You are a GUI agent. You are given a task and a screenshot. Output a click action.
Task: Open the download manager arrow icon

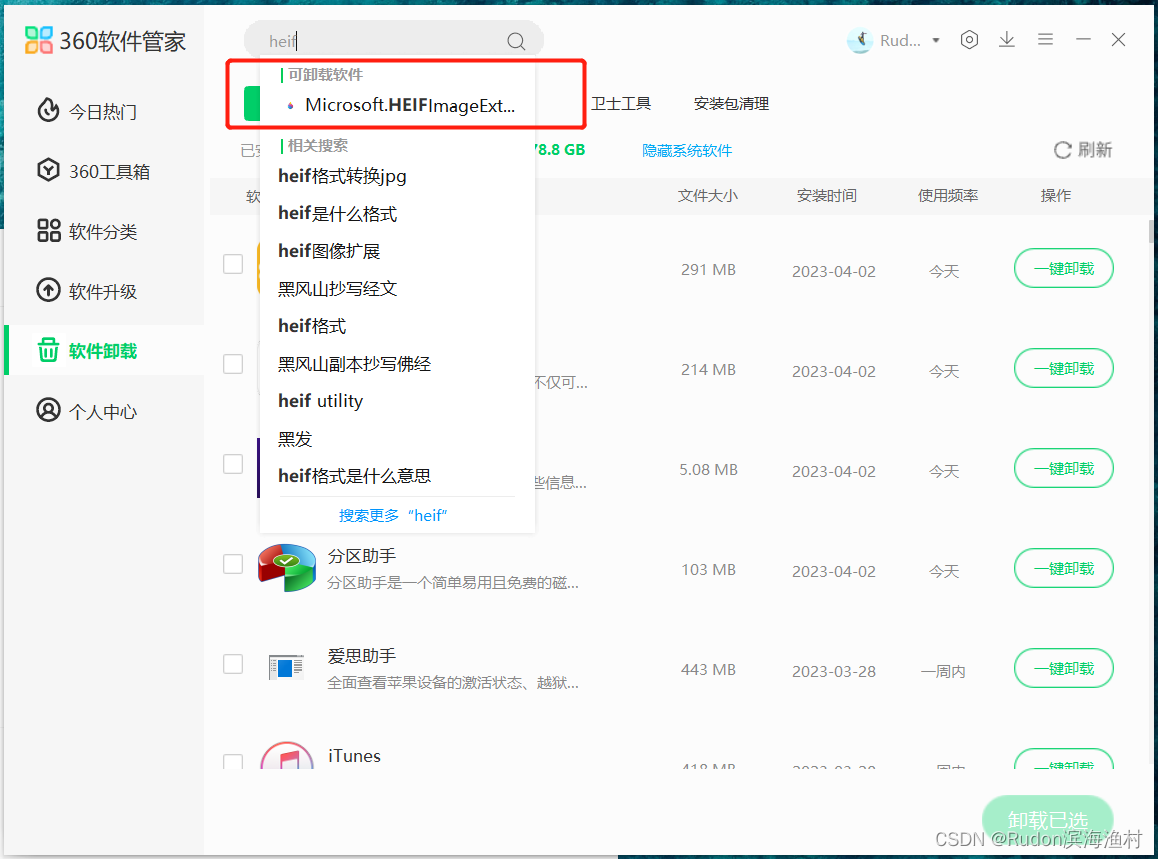point(1007,40)
